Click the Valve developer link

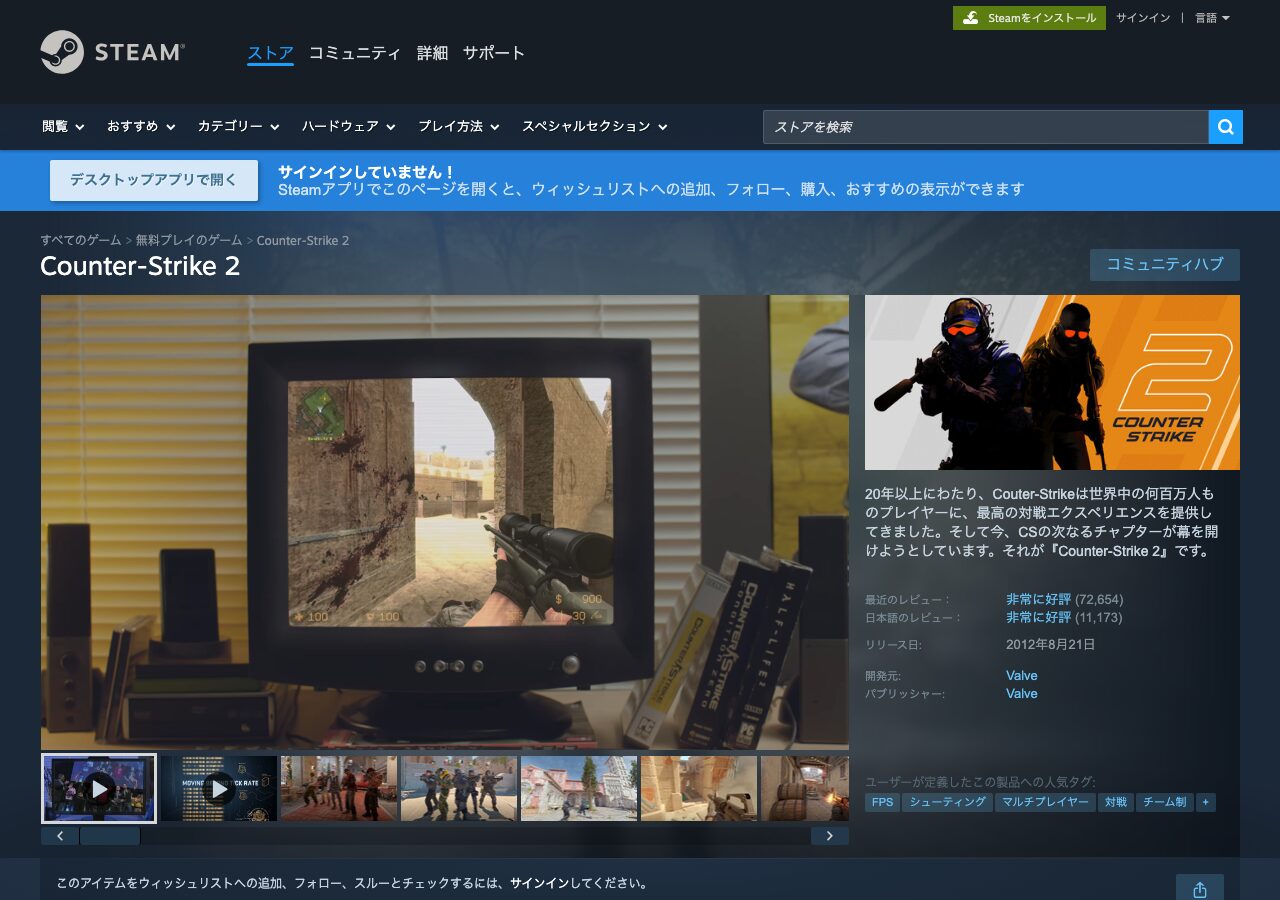pyautogui.click(x=1022, y=676)
